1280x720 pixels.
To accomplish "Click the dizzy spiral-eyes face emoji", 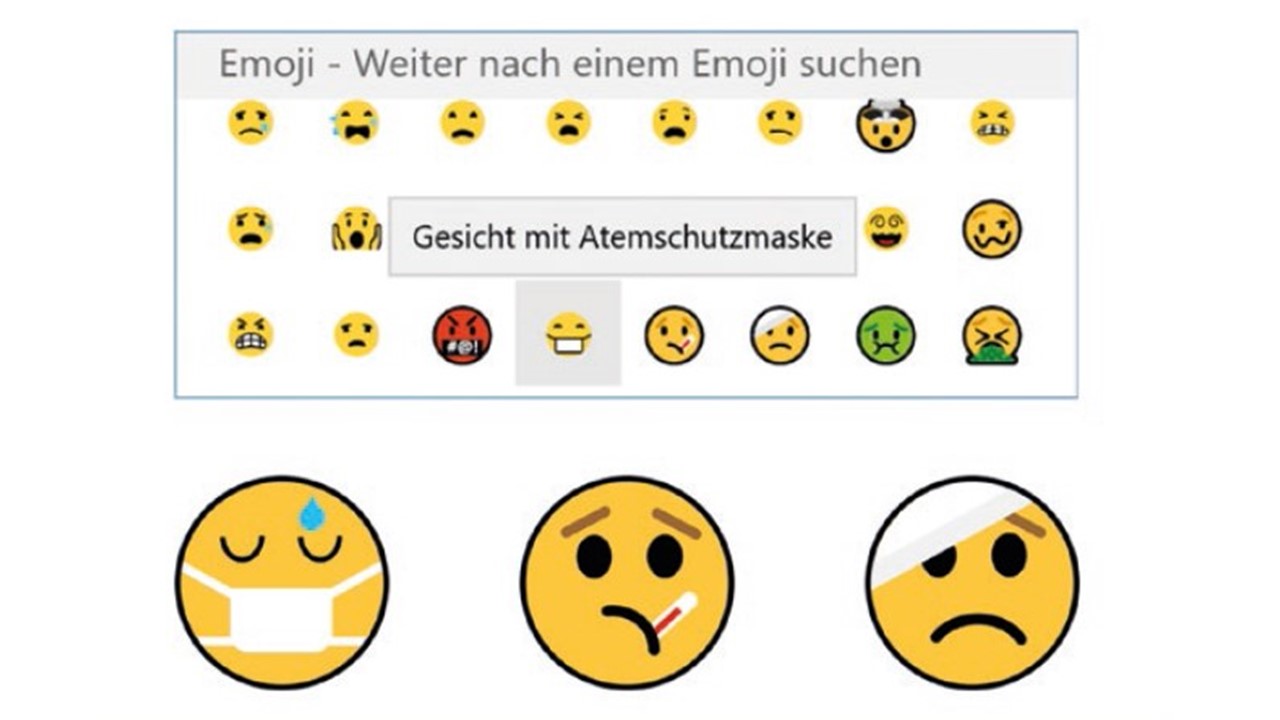I will [x=886, y=228].
